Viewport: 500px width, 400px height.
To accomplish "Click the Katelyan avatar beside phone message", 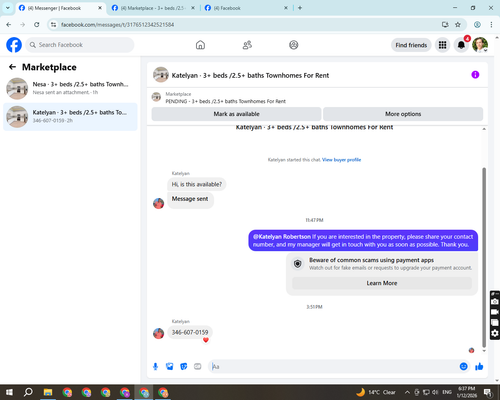I will point(158,333).
